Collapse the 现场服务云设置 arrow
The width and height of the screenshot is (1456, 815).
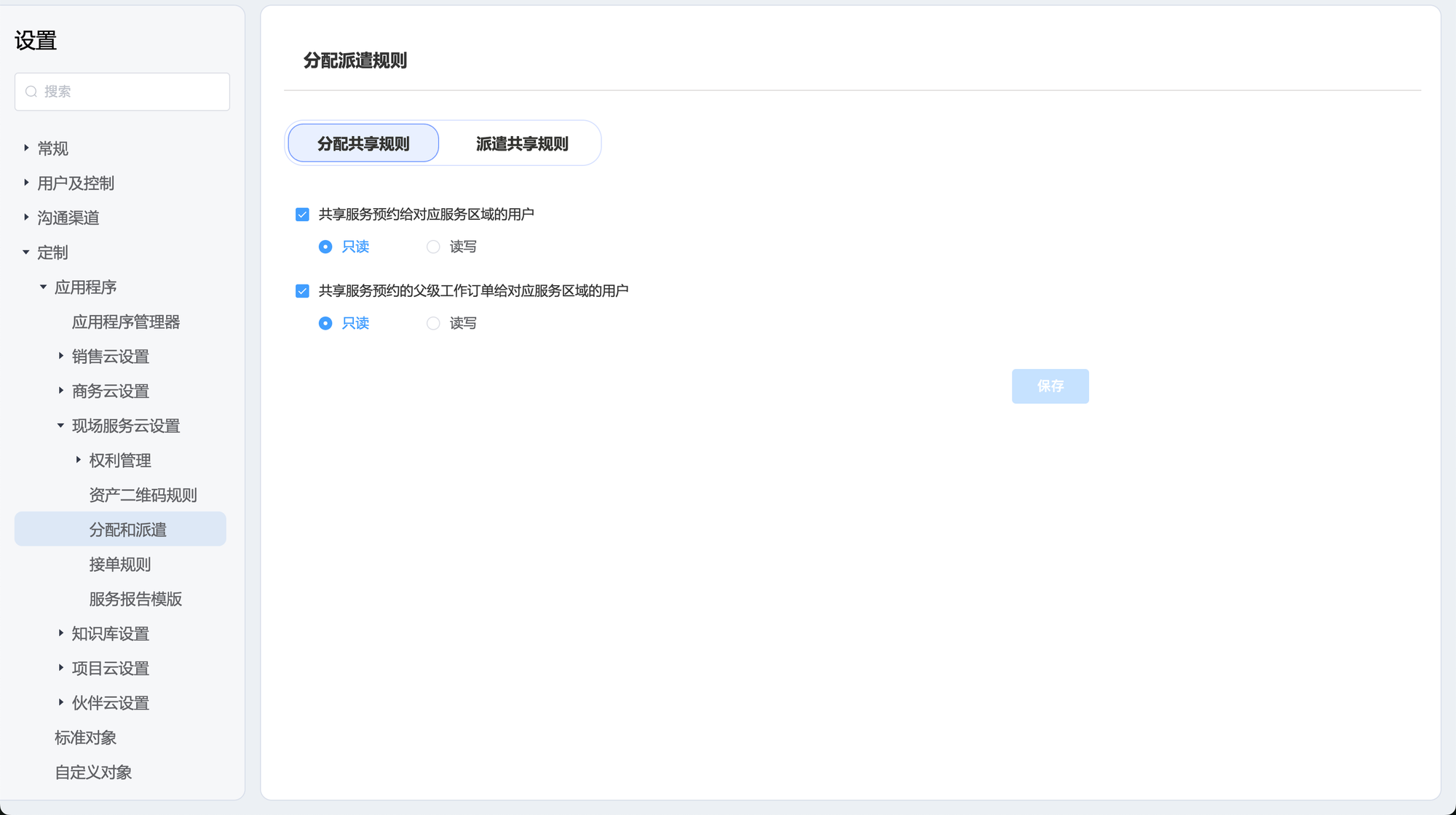coord(60,425)
